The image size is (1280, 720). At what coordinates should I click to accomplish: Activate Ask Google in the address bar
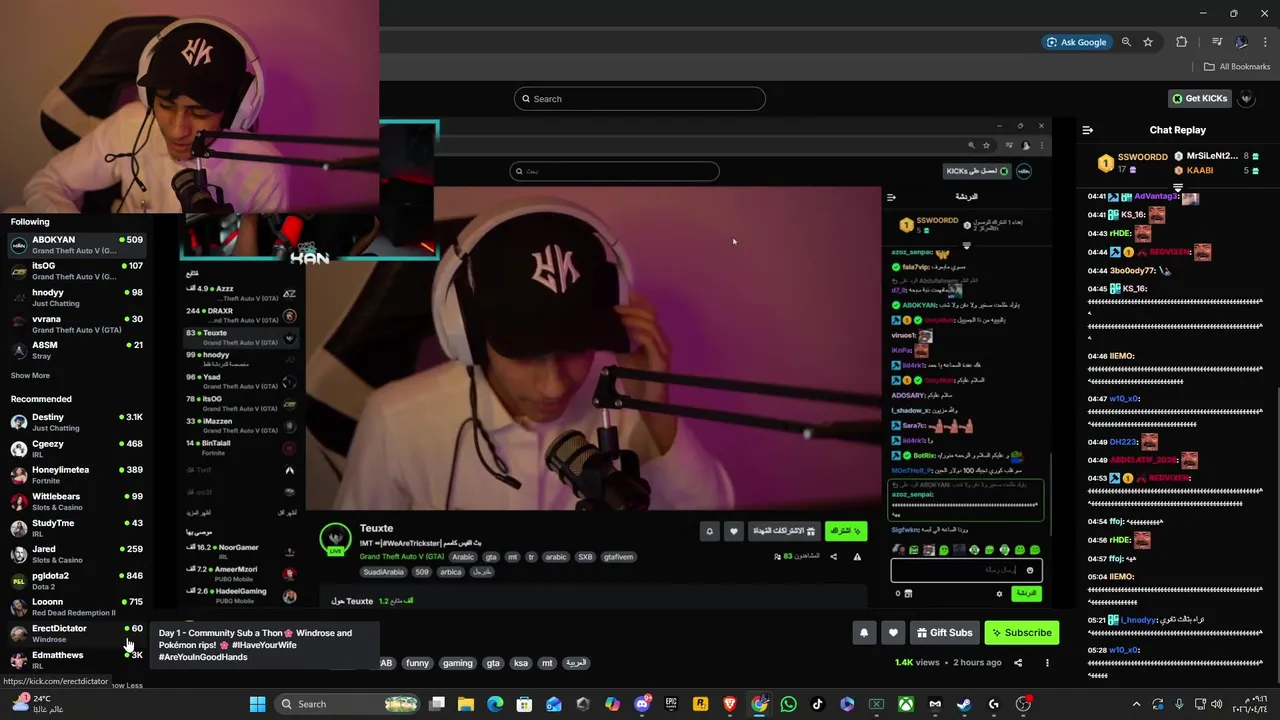(1076, 42)
